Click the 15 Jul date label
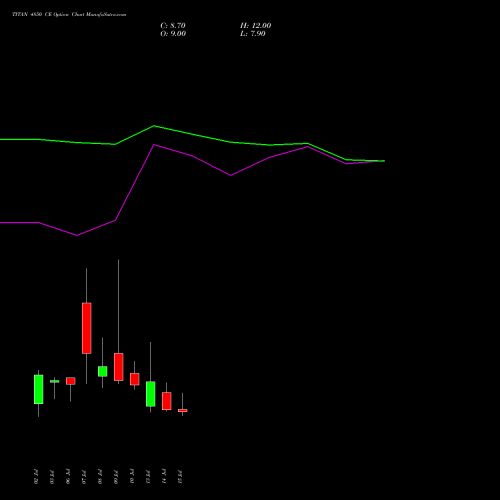500x500 pixels. pyautogui.click(x=180, y=477)
